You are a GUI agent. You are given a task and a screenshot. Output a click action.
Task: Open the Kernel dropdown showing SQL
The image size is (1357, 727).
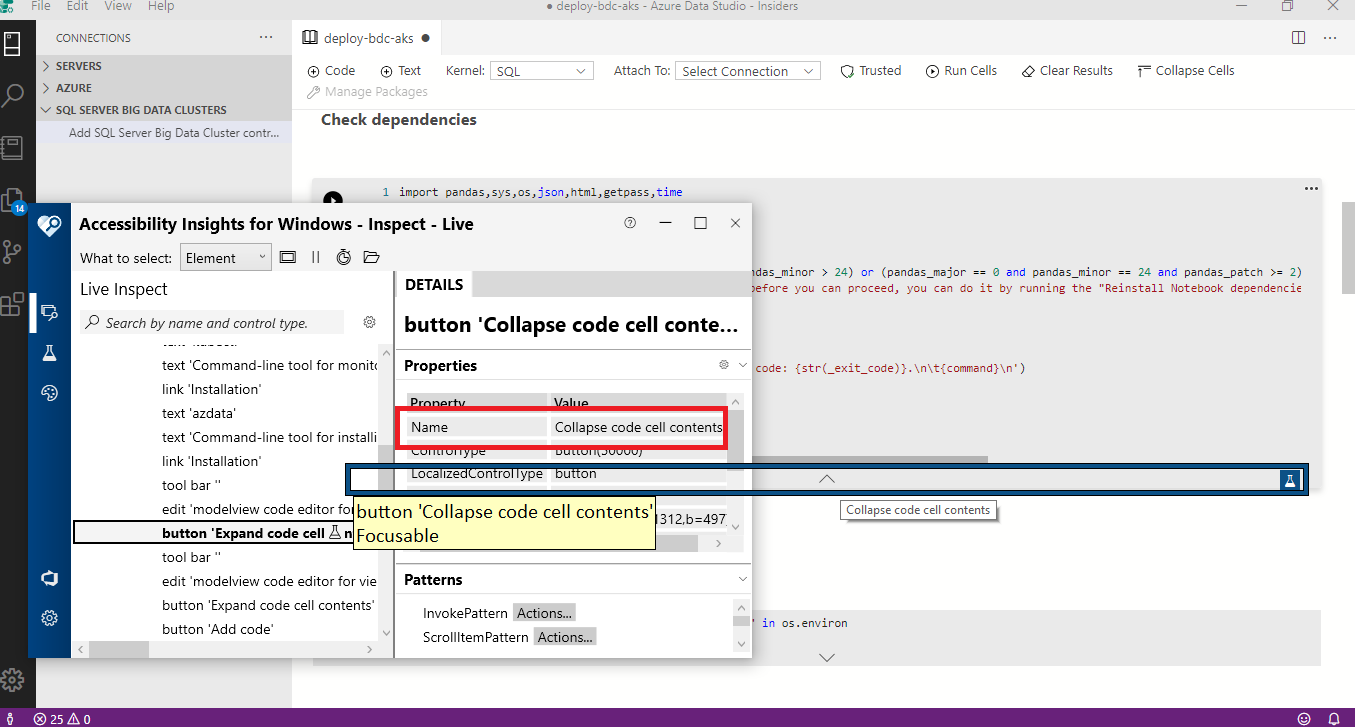coord(541,70)
